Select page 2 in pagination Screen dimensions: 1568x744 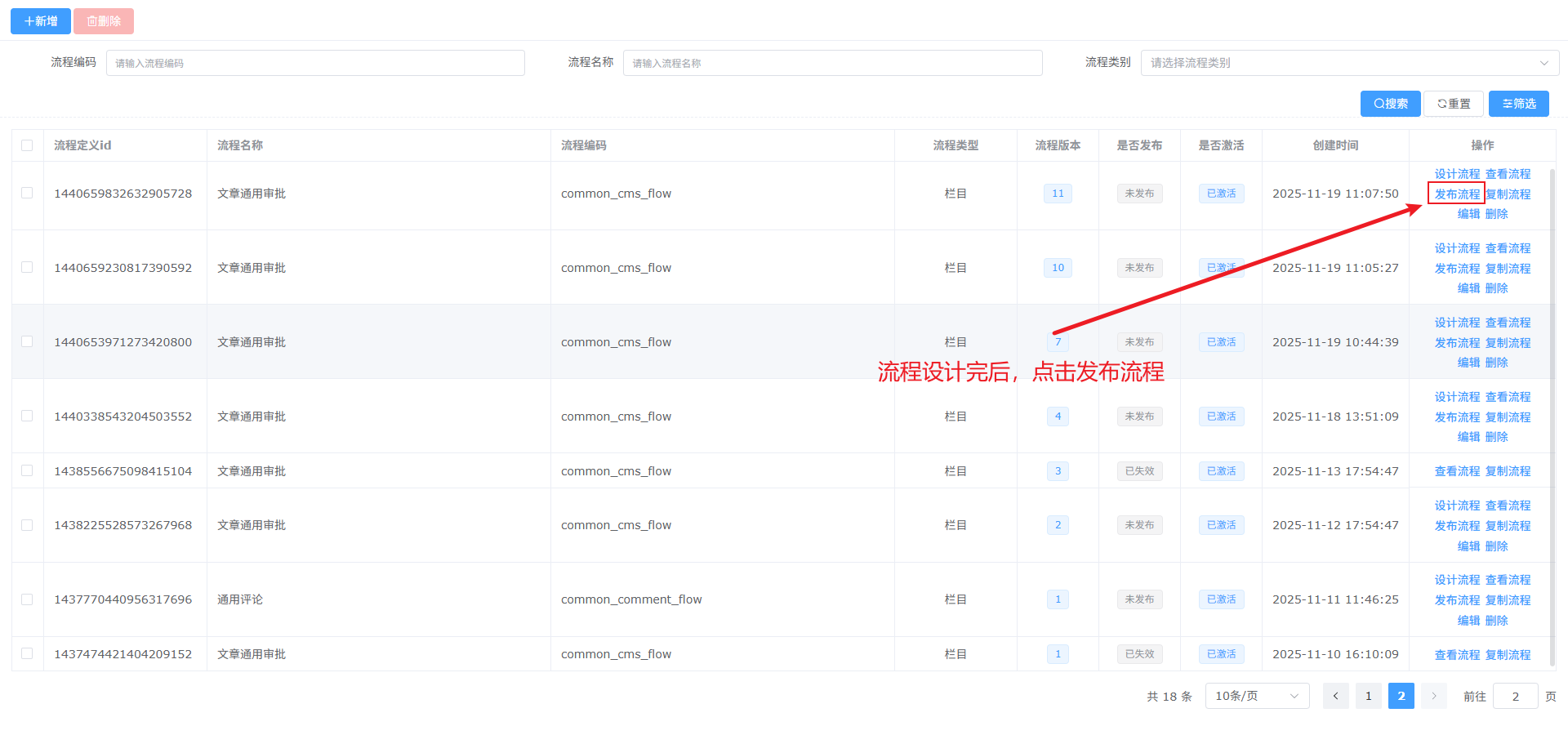click(x=1401, y=696)
